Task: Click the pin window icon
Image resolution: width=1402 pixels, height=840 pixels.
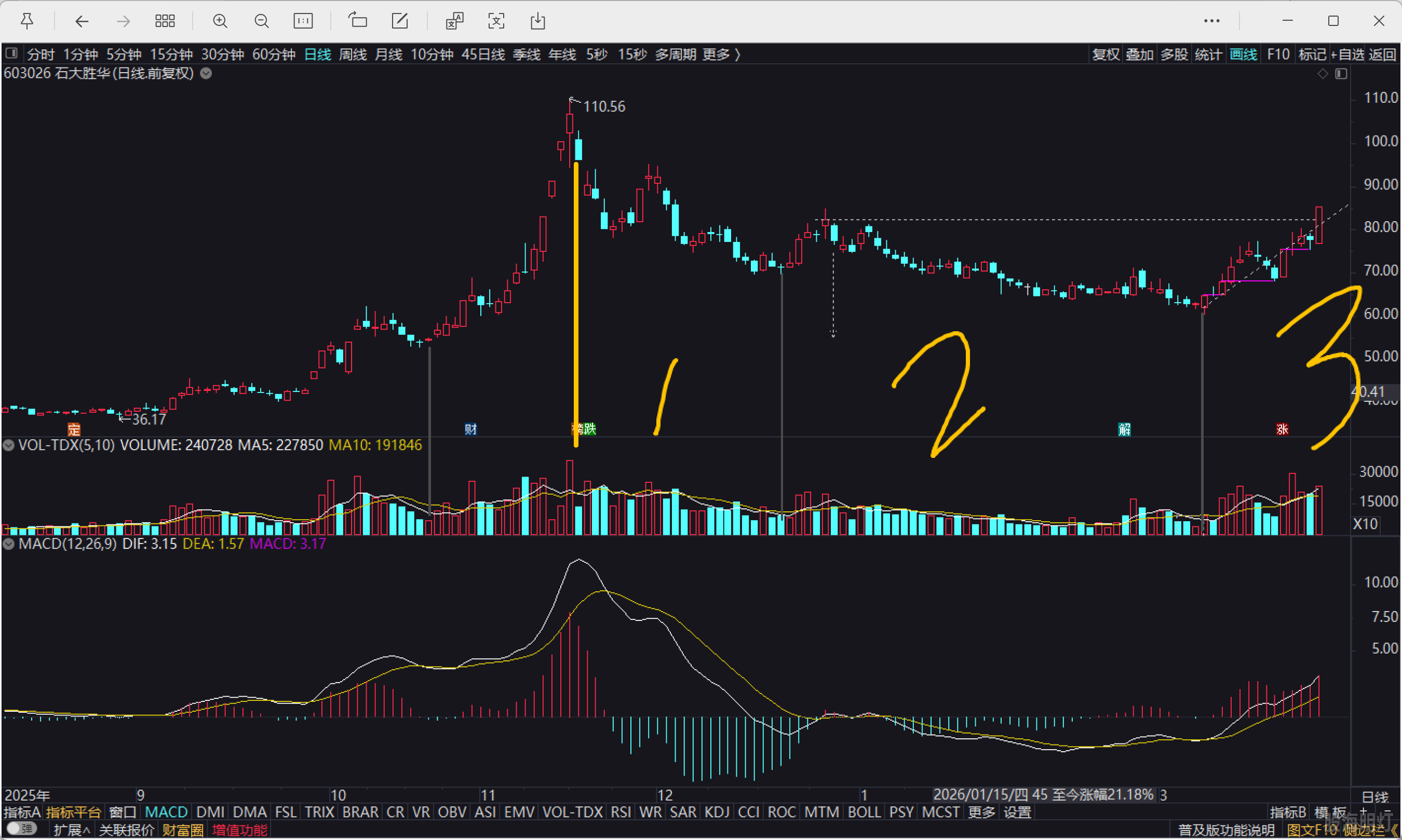Action: pyautogui.click(x=26, y=21)
